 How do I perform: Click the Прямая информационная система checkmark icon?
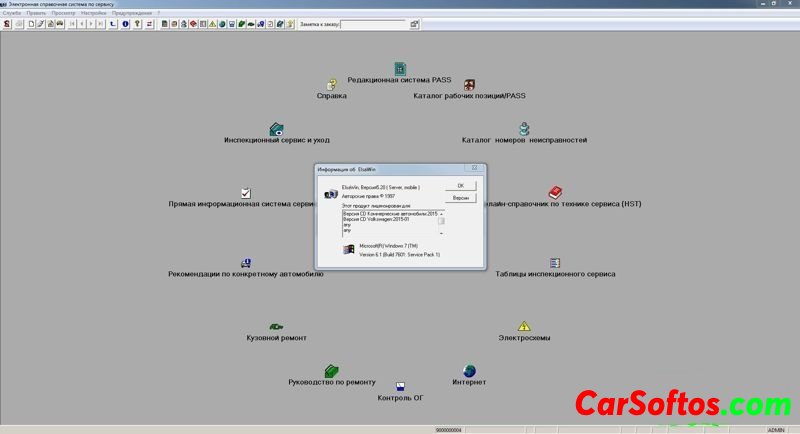[246, 193]
